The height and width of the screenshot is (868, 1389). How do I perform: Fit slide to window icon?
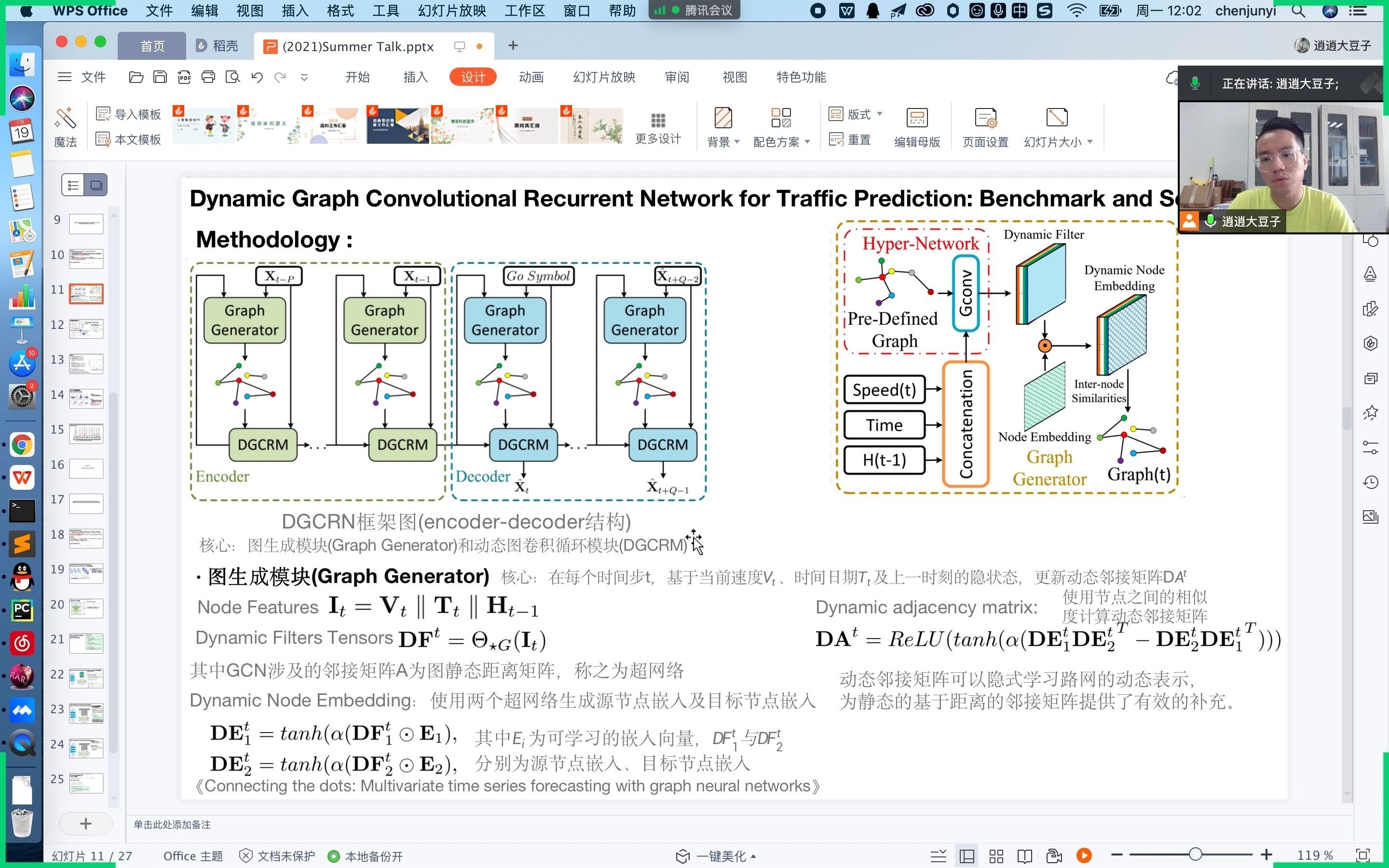(x=1362, y=855)
